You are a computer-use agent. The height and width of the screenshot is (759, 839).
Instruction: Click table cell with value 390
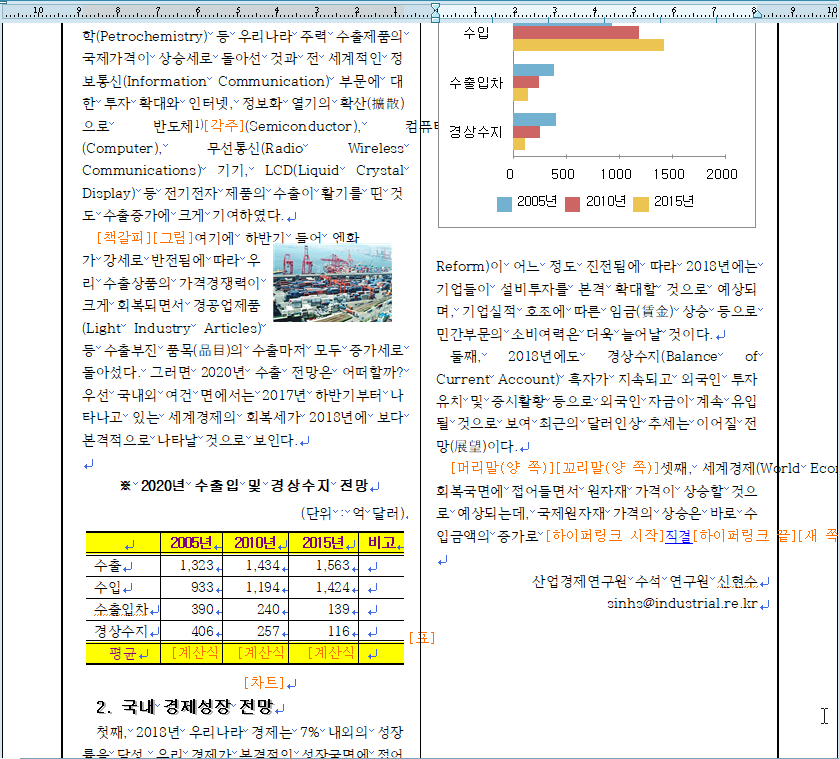click(x=192, y=609)
